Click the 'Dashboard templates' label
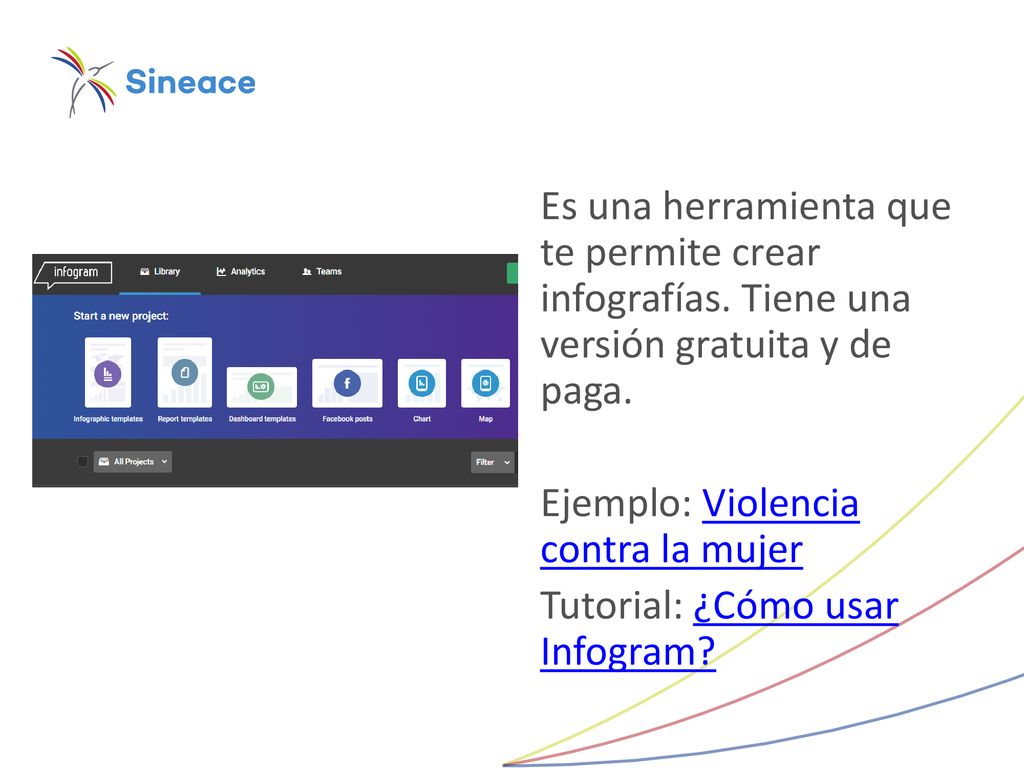 point(263,419)
